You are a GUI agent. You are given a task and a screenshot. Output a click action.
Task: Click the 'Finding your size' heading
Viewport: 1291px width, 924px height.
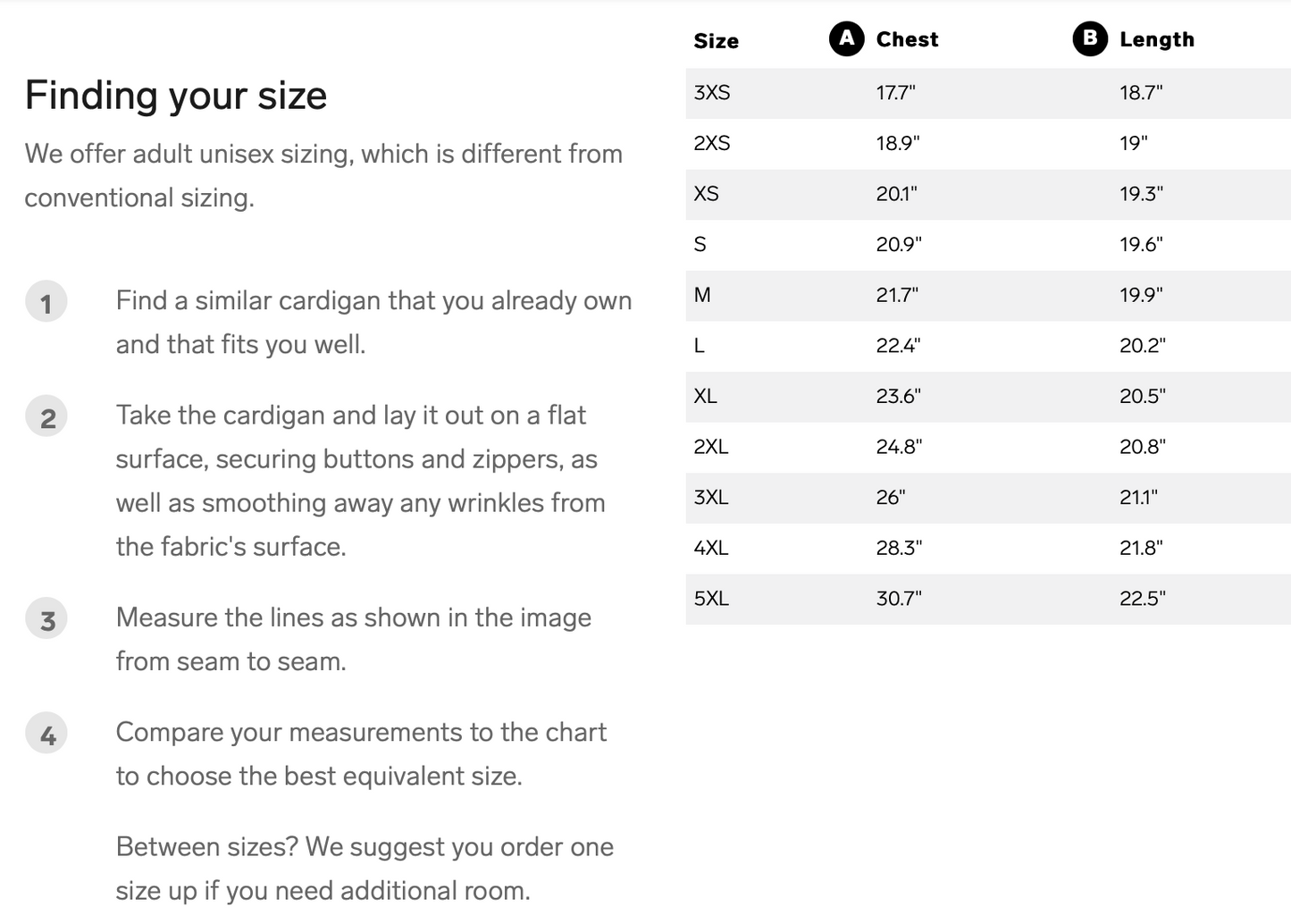point(175,96)
